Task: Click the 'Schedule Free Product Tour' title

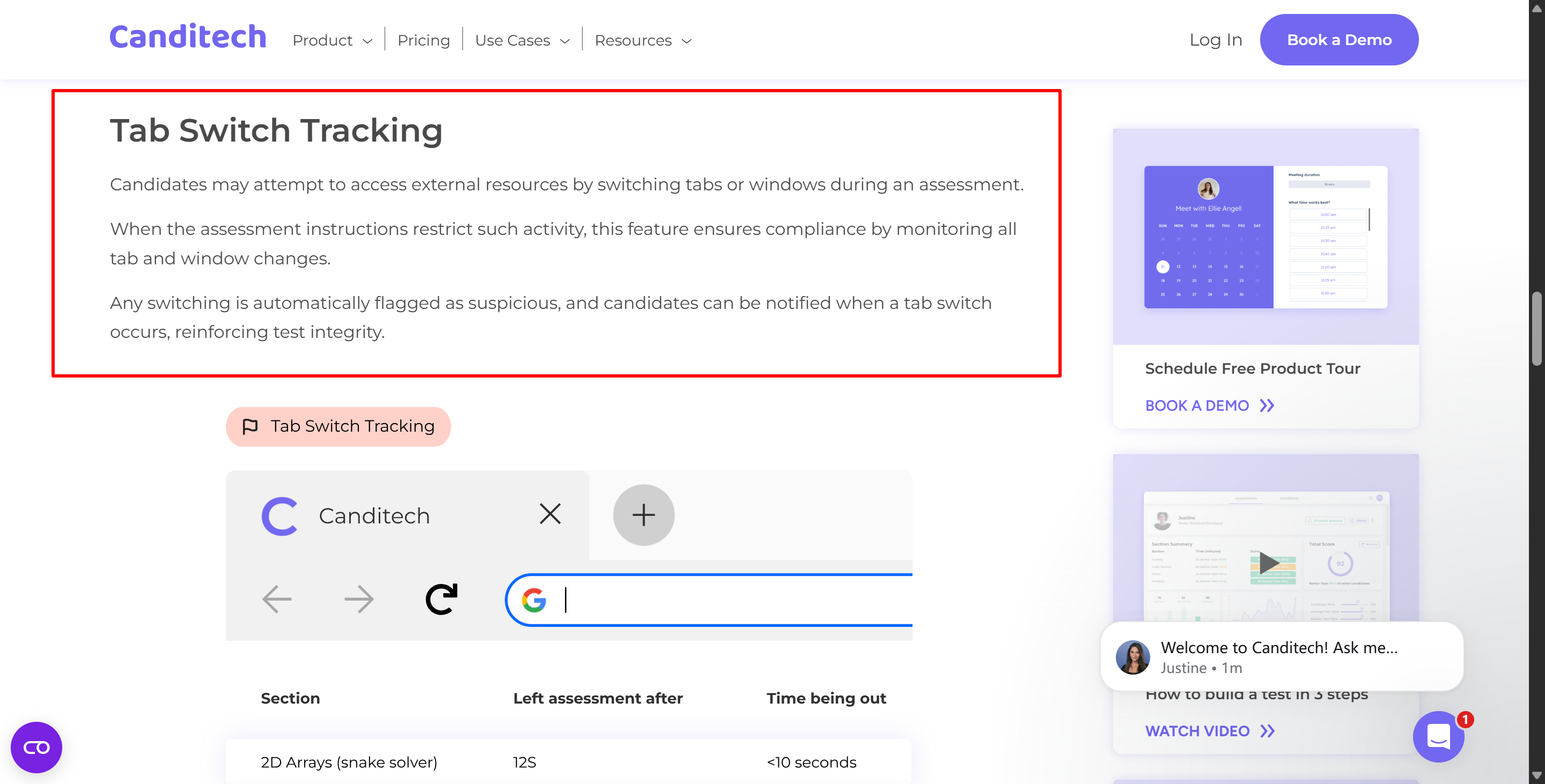Action: point(1252,368)
